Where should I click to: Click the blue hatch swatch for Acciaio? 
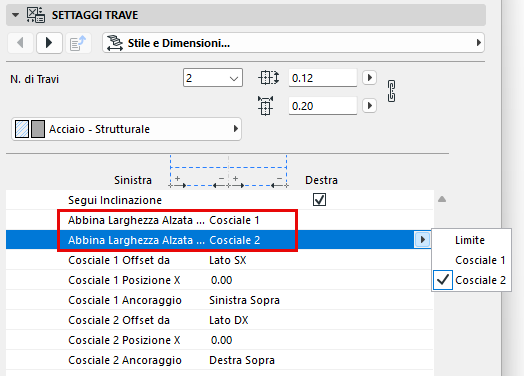pyautogui.click(x=22, y=129)
